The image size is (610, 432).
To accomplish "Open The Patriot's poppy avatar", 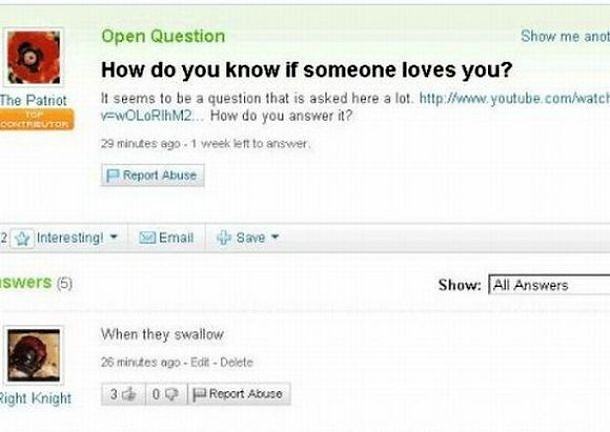I will coord(33,58).
